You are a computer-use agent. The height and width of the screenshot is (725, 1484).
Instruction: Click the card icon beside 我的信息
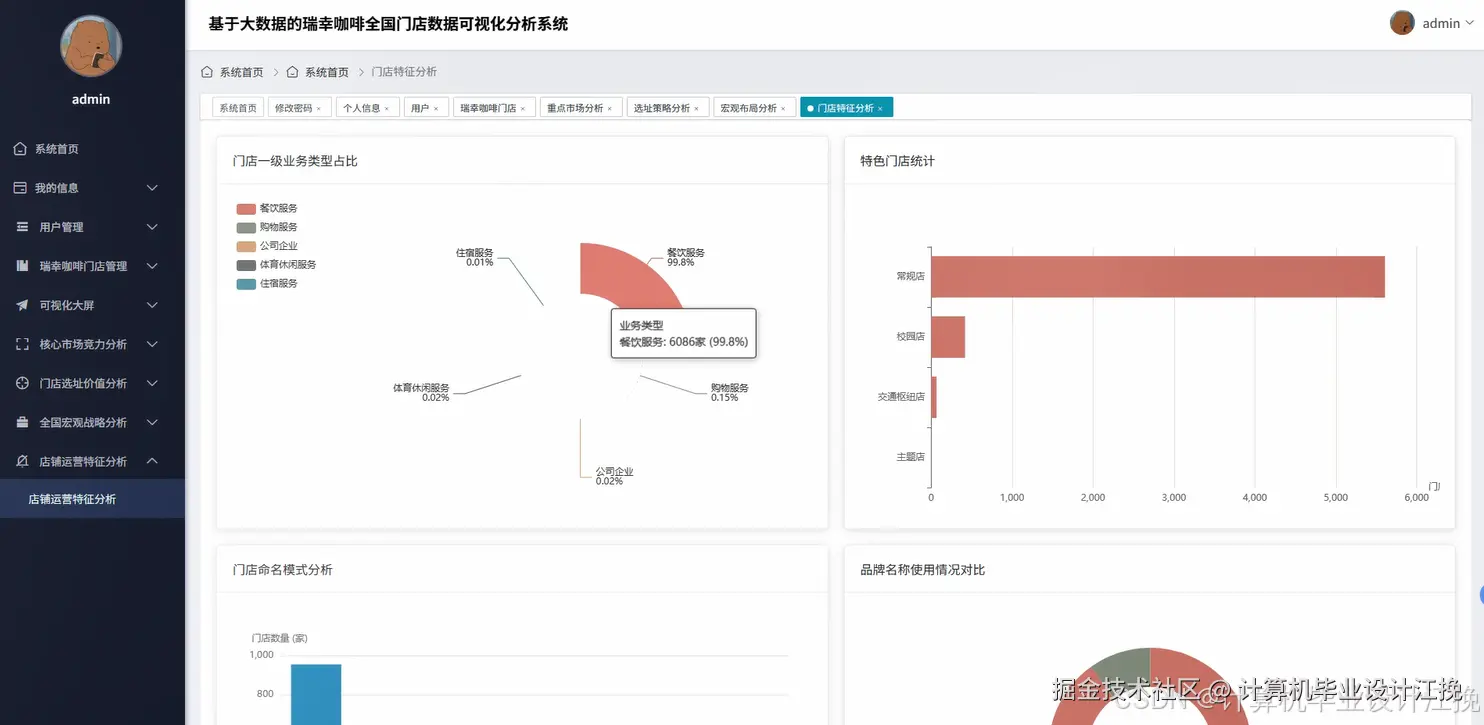(20, 188)
